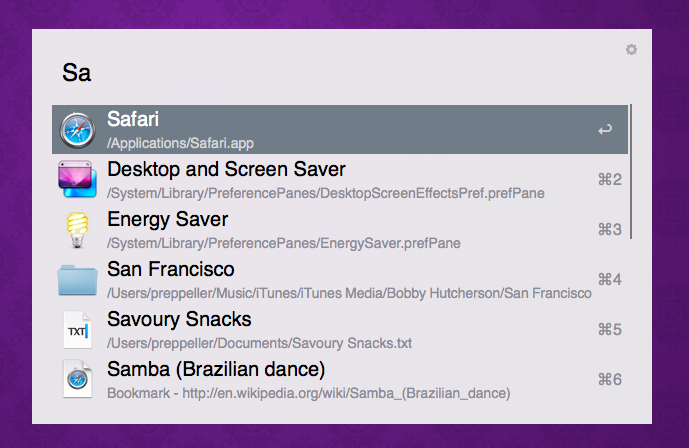689x448 pixels.
Task: Click the San Francisco folder icon
Action: click(77, 280)
